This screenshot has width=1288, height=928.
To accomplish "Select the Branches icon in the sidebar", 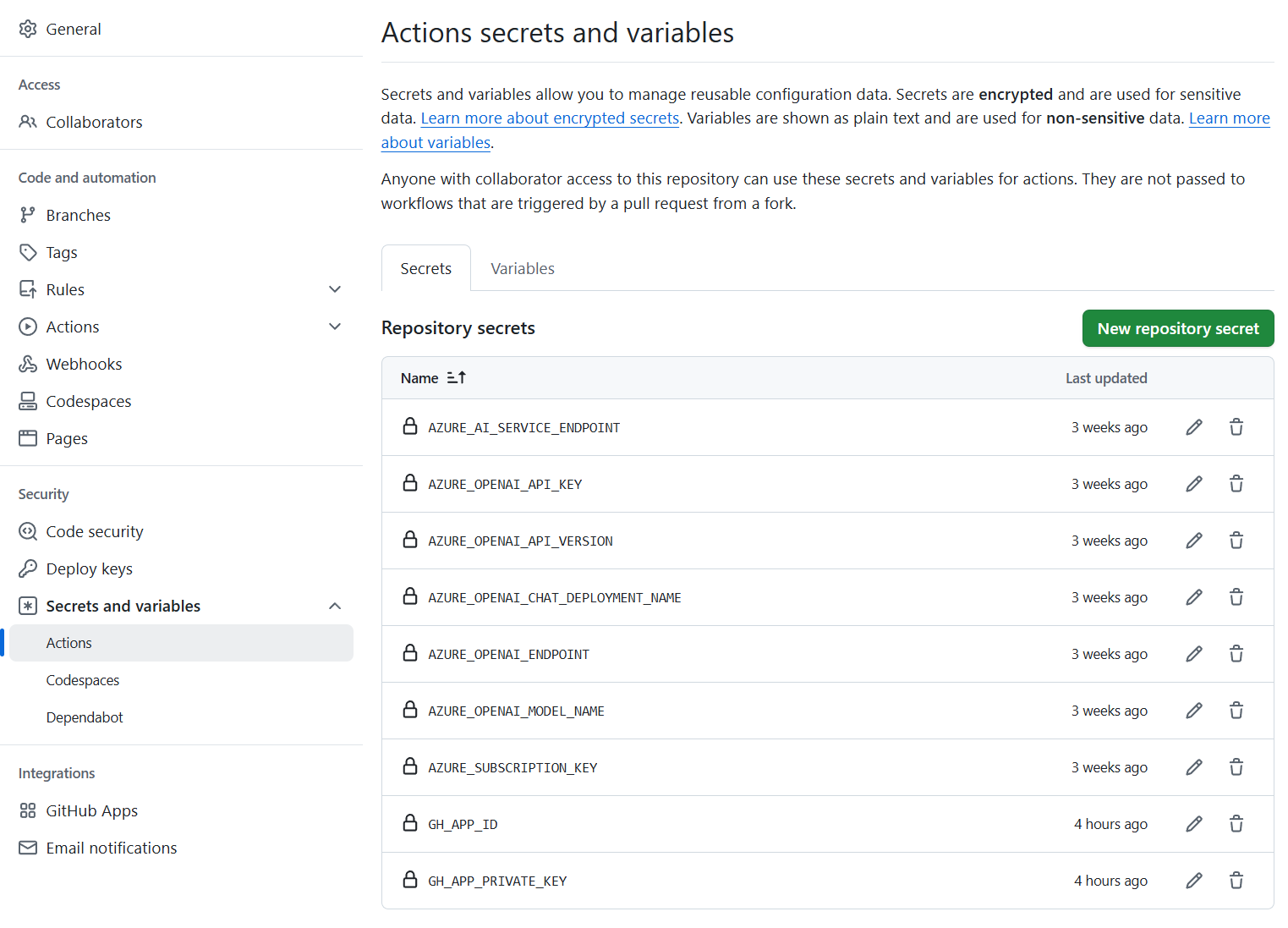I will [x=28, y=215].
